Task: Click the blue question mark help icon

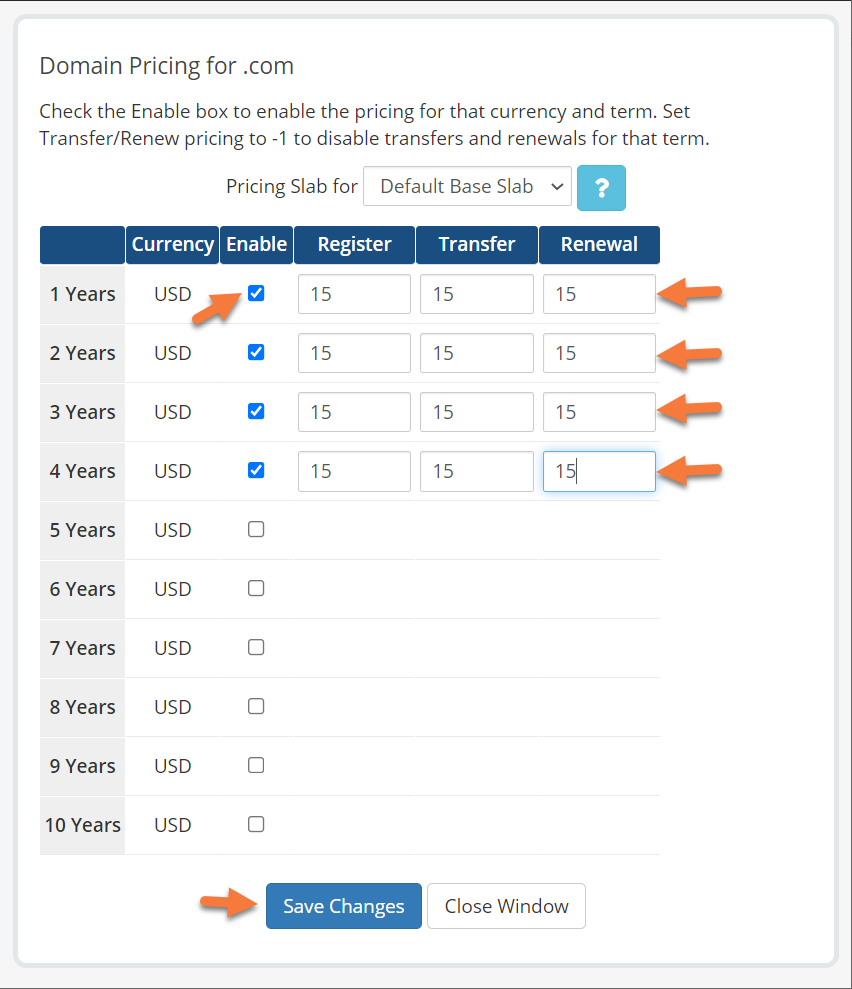Action: click(601, 187)
